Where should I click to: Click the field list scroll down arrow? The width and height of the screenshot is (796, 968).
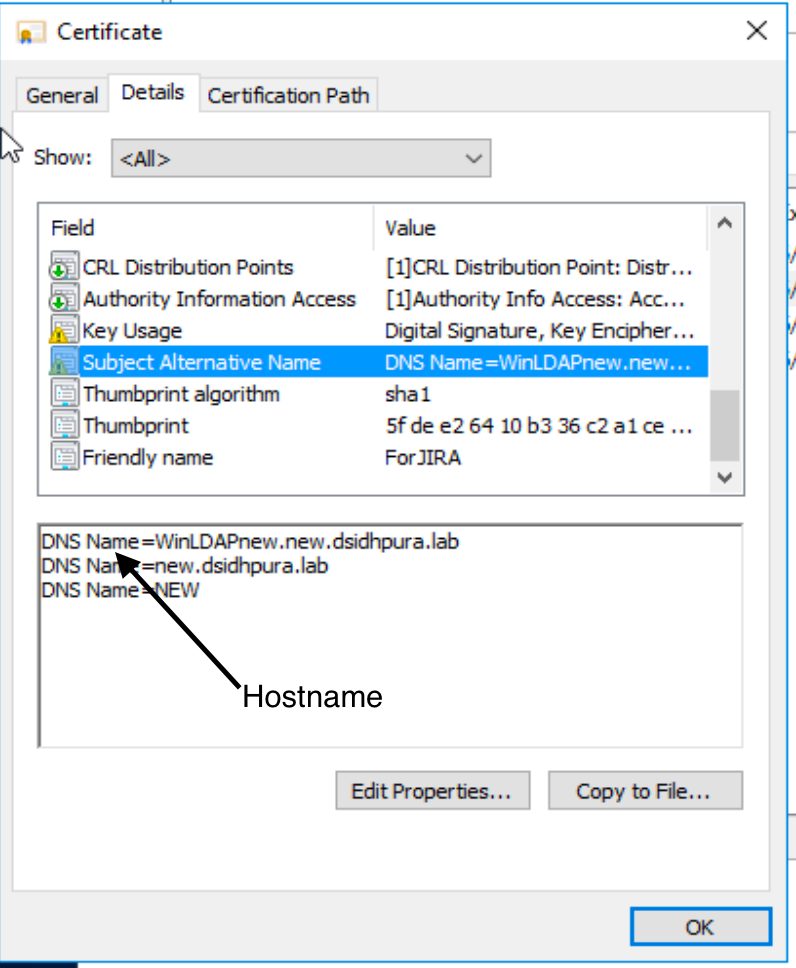click(x=725, y=477)
